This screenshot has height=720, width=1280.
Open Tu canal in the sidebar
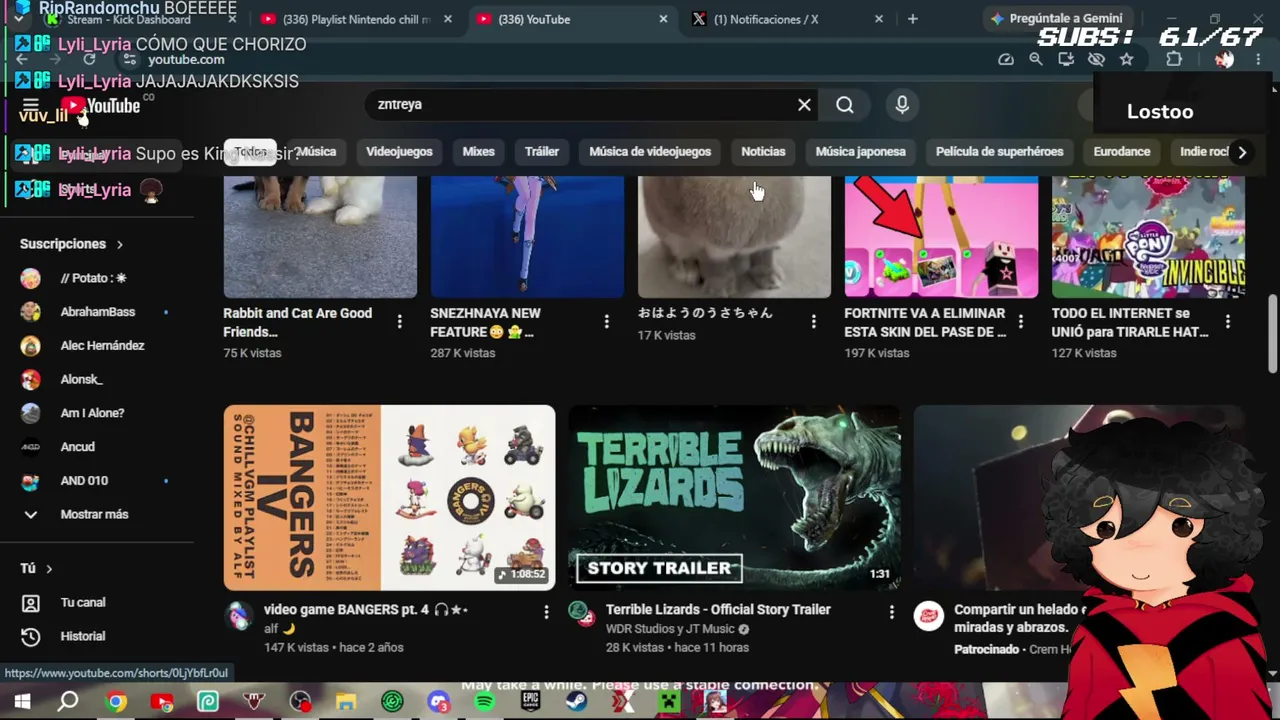(83, 602)
